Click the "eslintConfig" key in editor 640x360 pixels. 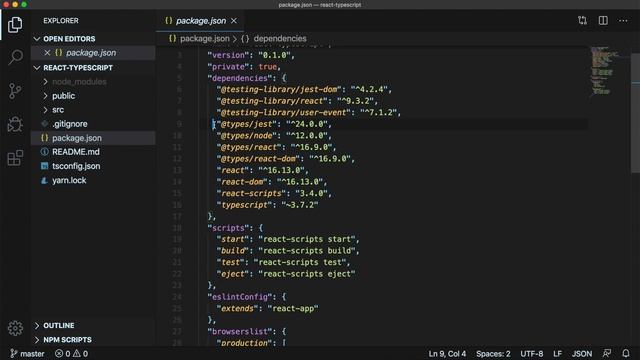coord(240,297)
